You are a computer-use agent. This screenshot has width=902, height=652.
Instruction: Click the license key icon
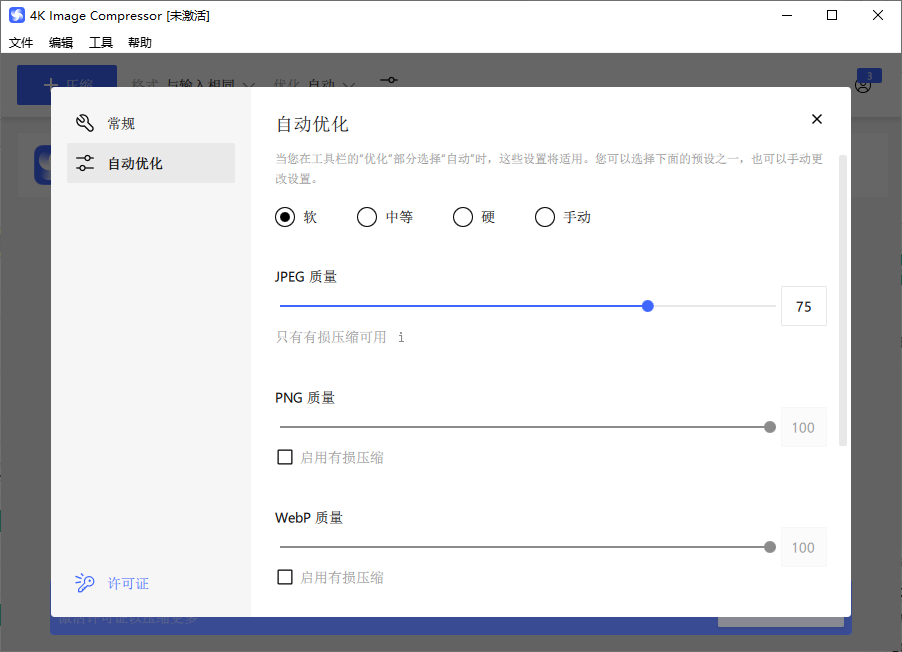tap(84, 582)
